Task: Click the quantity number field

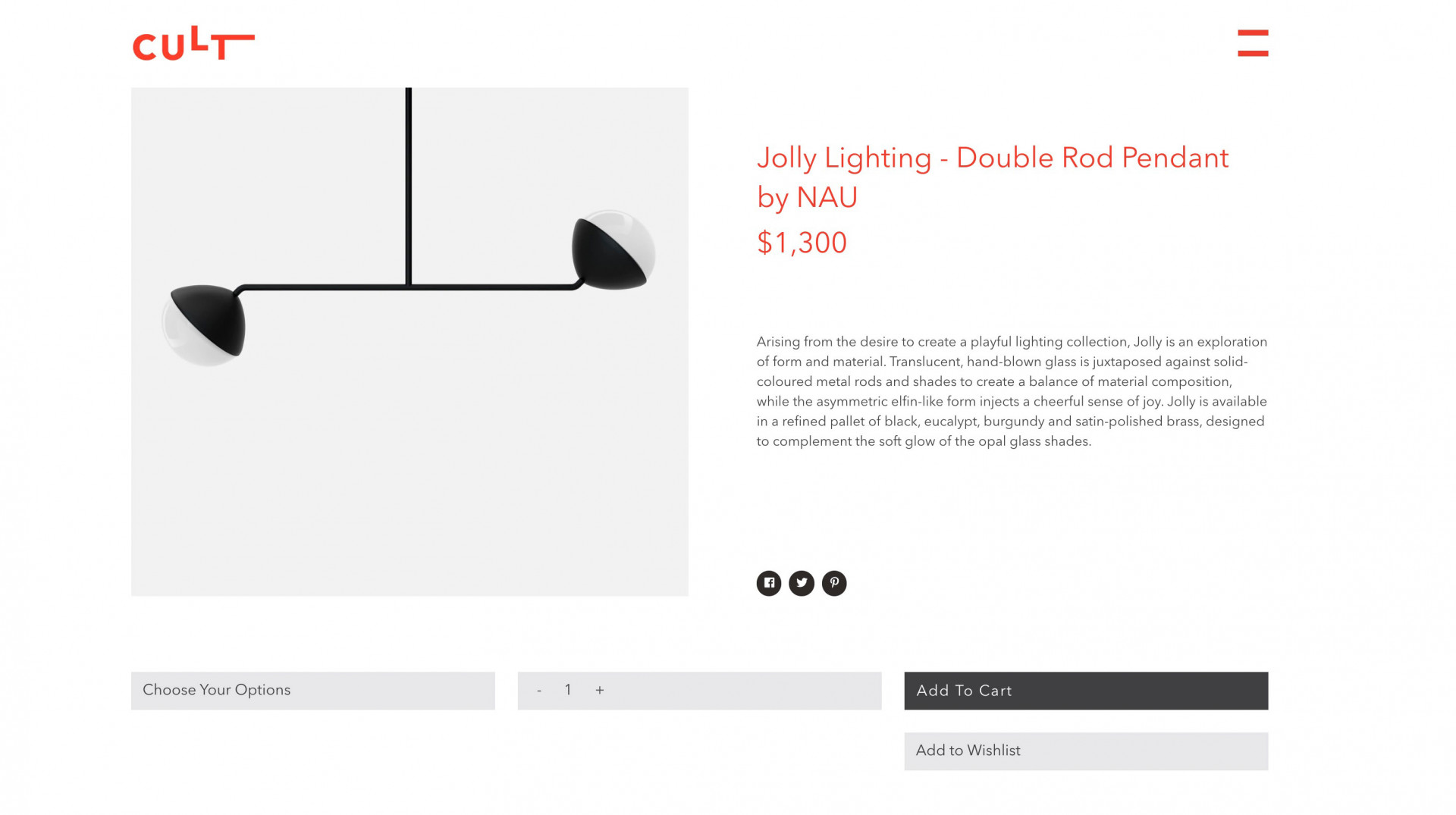Action: click(567, 691)
